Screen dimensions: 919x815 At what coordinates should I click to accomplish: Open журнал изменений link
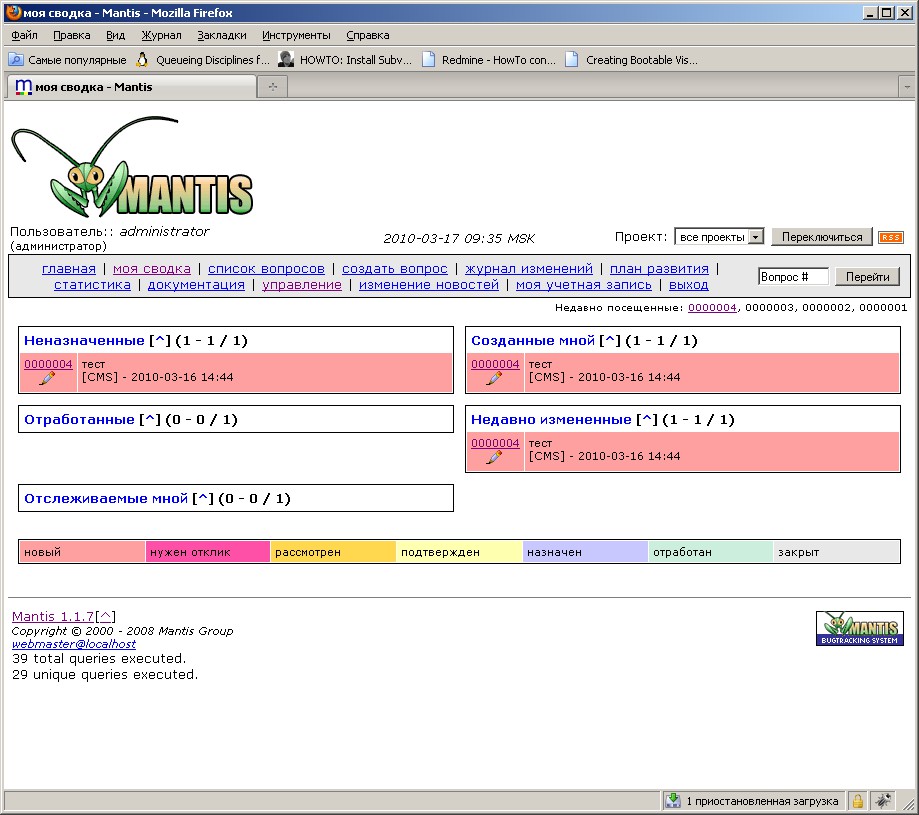coord(529,268)
